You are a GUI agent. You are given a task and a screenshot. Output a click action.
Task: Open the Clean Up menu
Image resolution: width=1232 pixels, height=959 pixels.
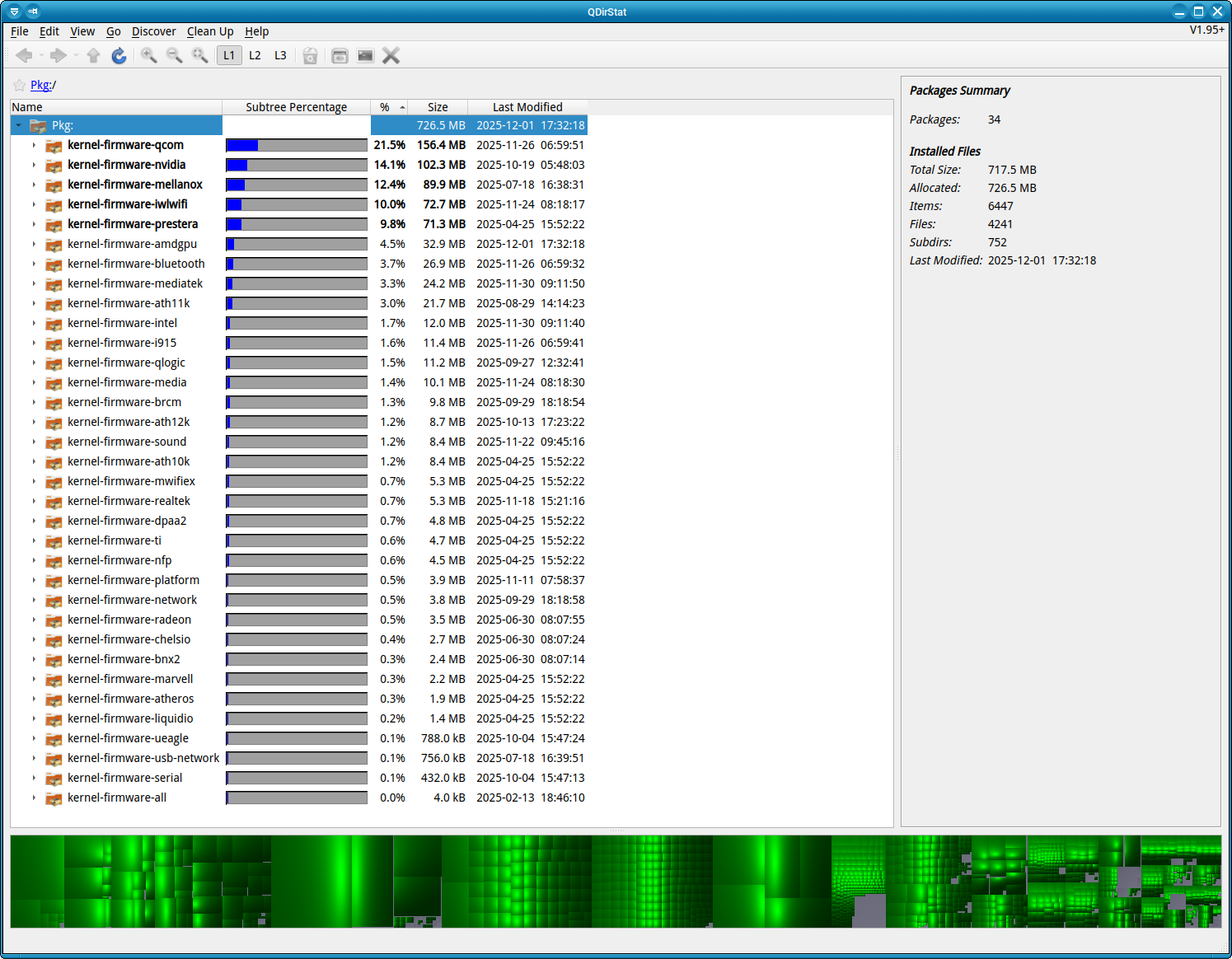click(x=210, y=31)
